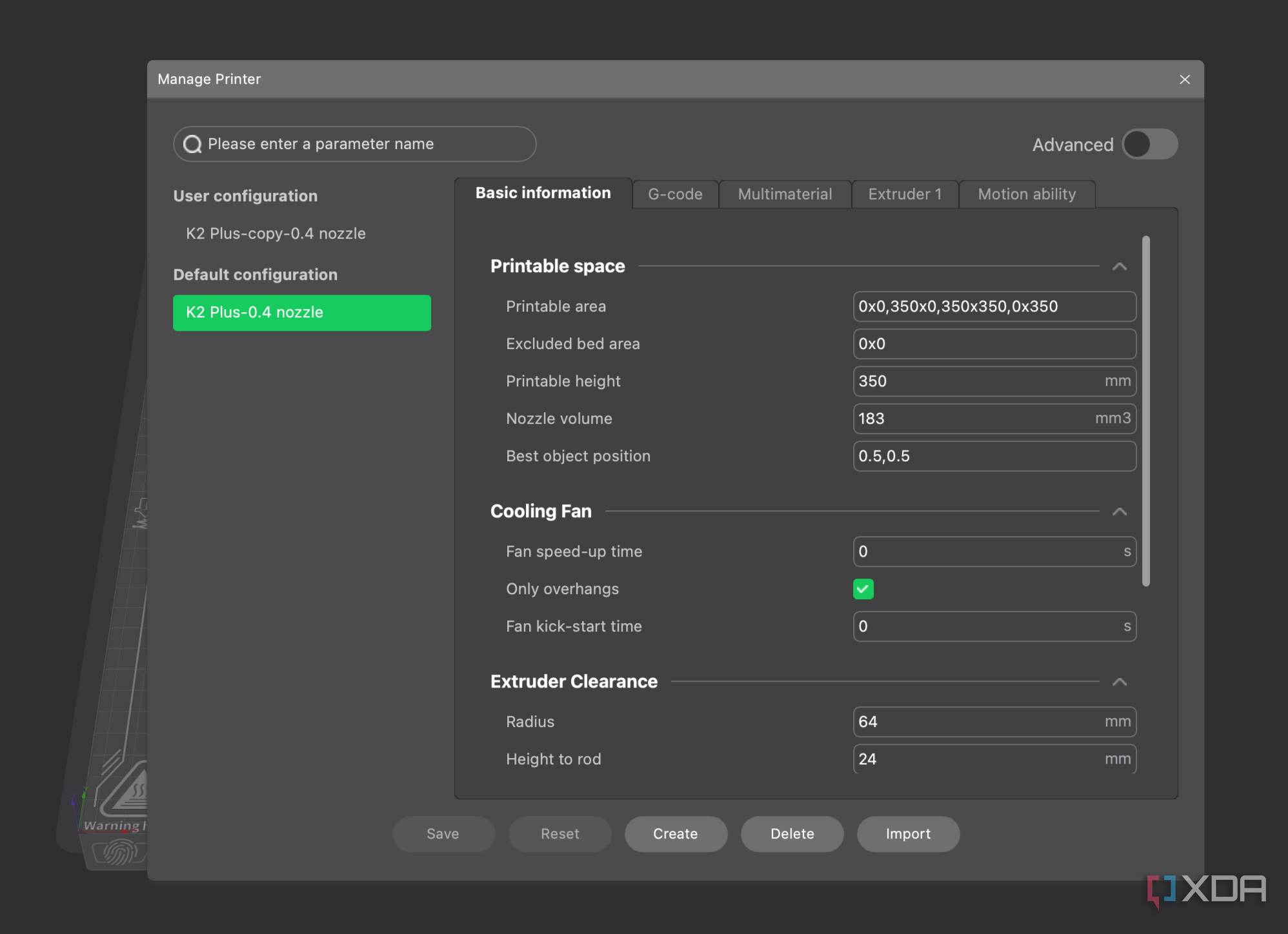Image resolution: width=1288 pixels, height=934 pixels.
Task: Click the Printable area field
Action: [x=994, y=306]
